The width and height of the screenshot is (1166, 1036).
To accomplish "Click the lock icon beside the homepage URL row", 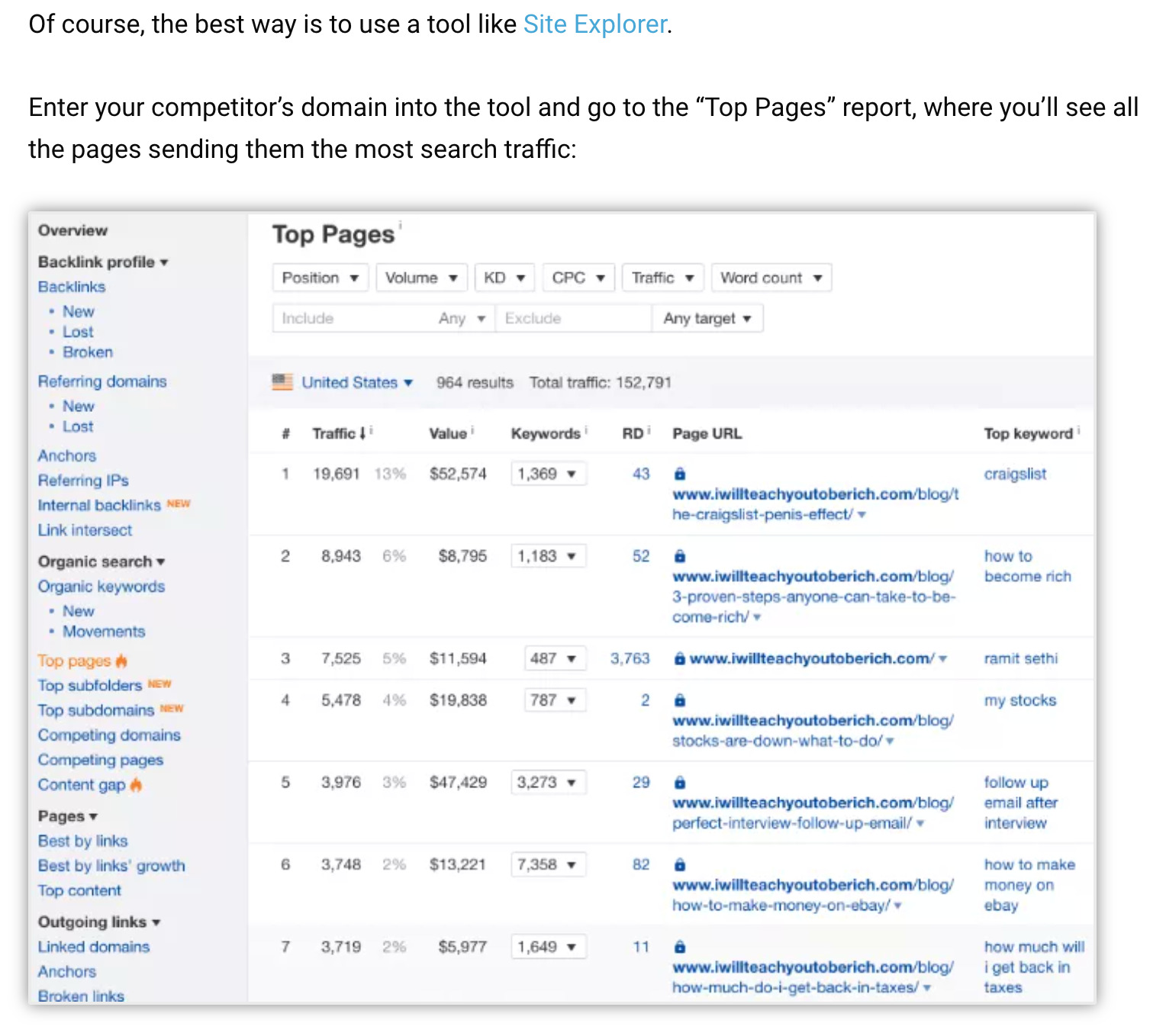I will pos(679,658).
